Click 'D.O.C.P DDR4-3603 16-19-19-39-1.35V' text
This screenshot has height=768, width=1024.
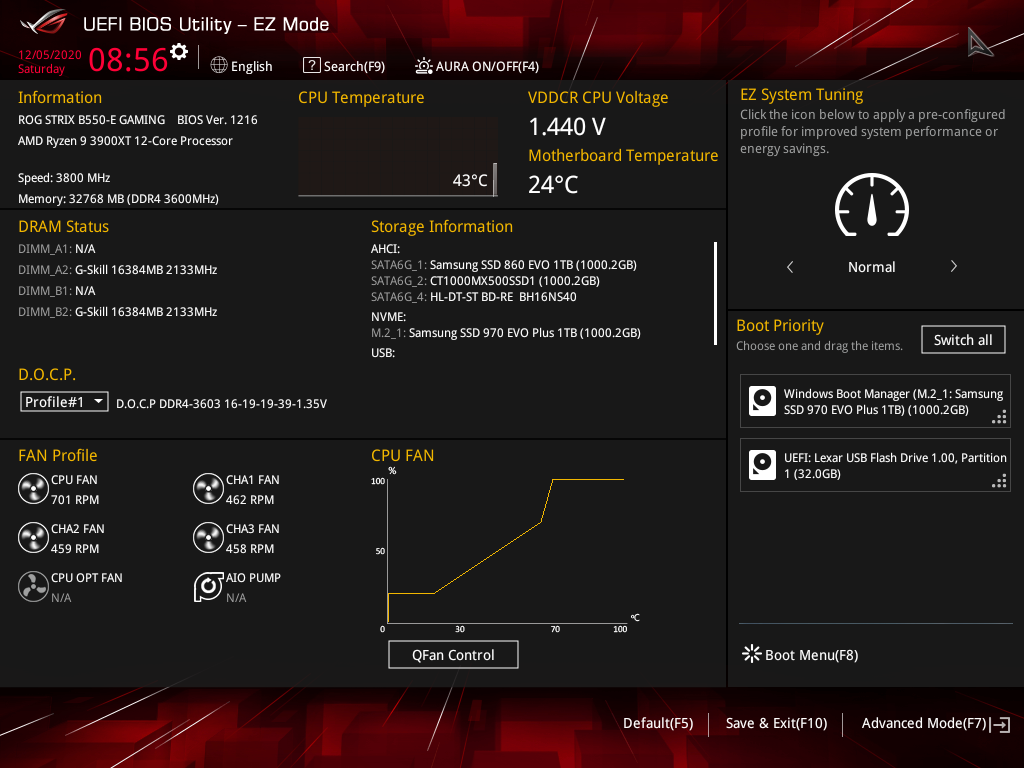coord(221,404)
